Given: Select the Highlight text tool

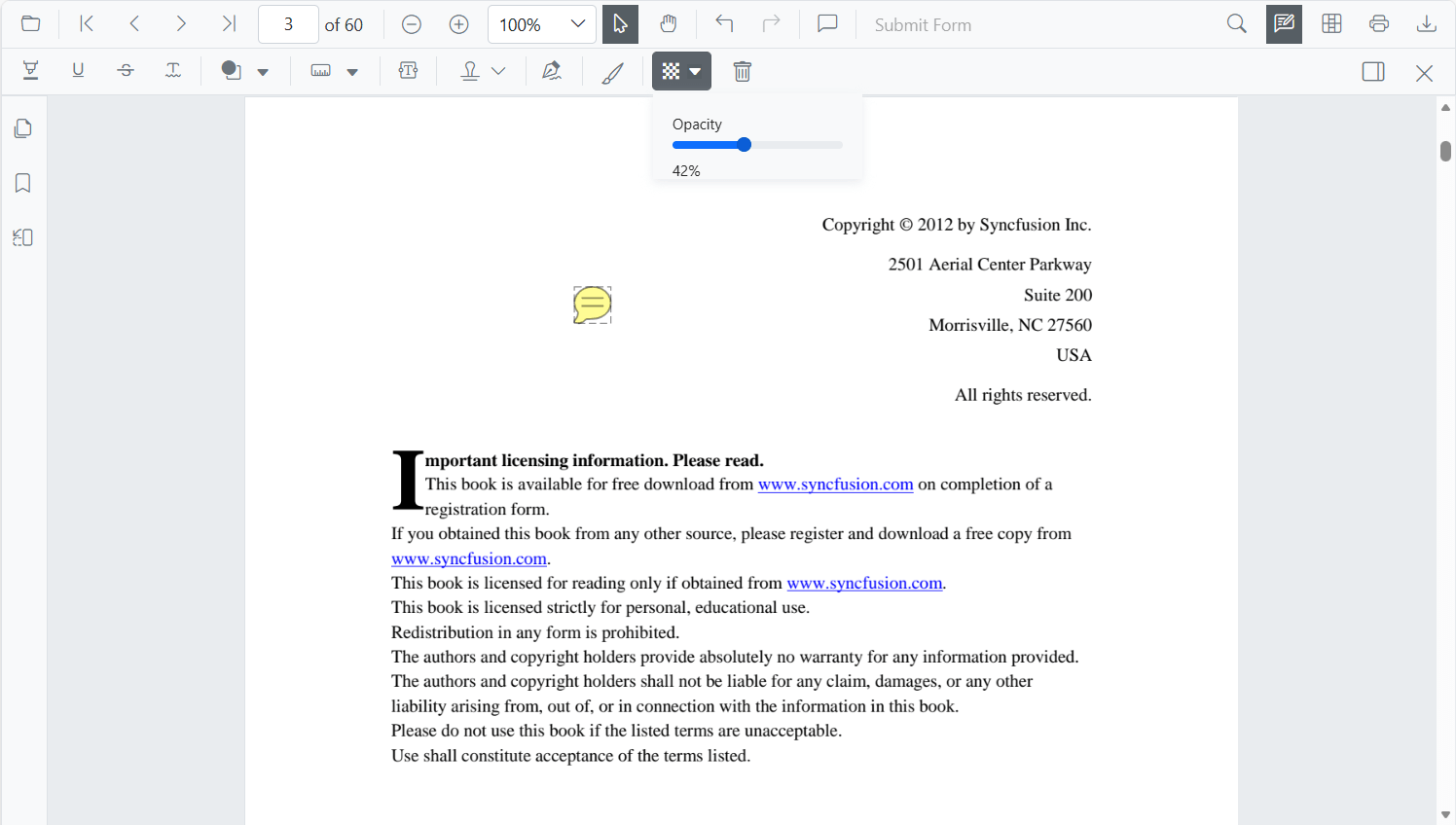Looking at the screenshot, I should point(30,70).
